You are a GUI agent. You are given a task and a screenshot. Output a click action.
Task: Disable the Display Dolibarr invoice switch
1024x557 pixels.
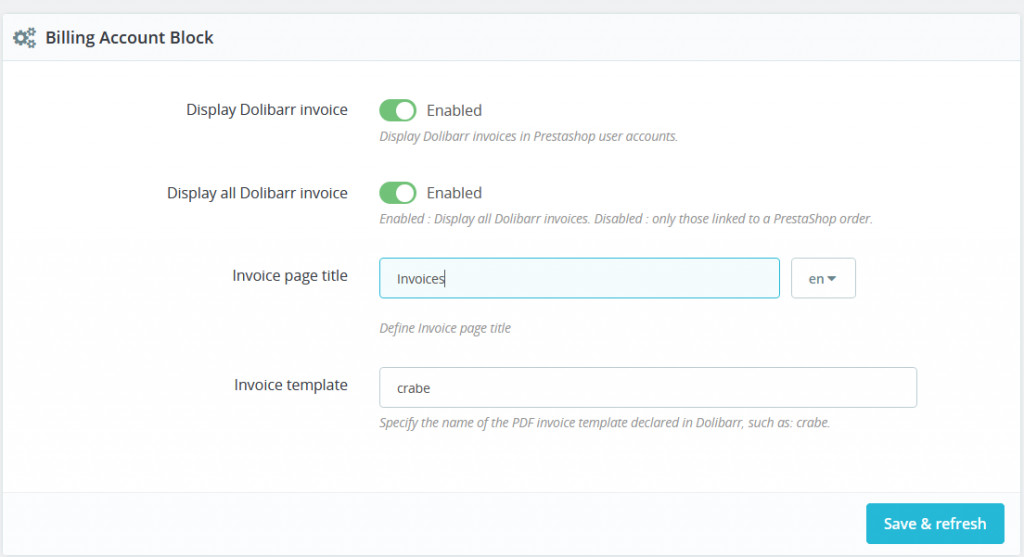[397, 110]
